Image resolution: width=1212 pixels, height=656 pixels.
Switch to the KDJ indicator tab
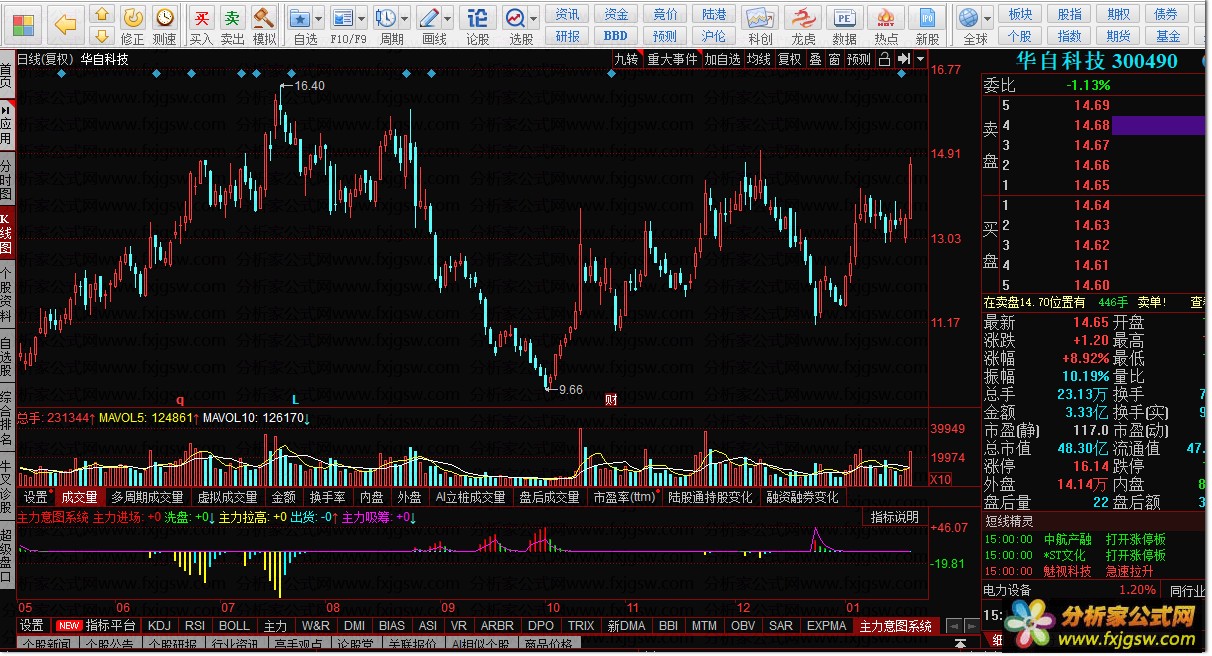(x=159, y=626)
